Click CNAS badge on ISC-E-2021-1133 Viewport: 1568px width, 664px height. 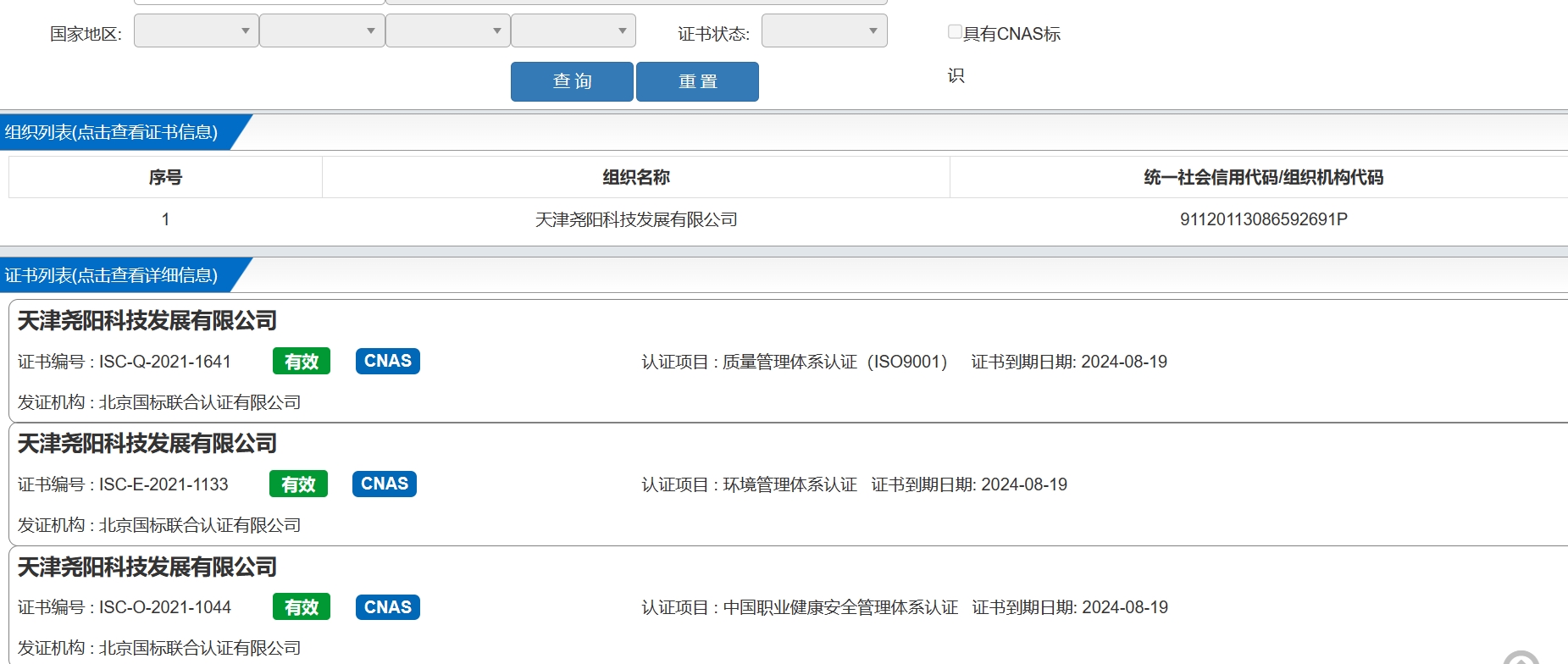pos(385,484)
